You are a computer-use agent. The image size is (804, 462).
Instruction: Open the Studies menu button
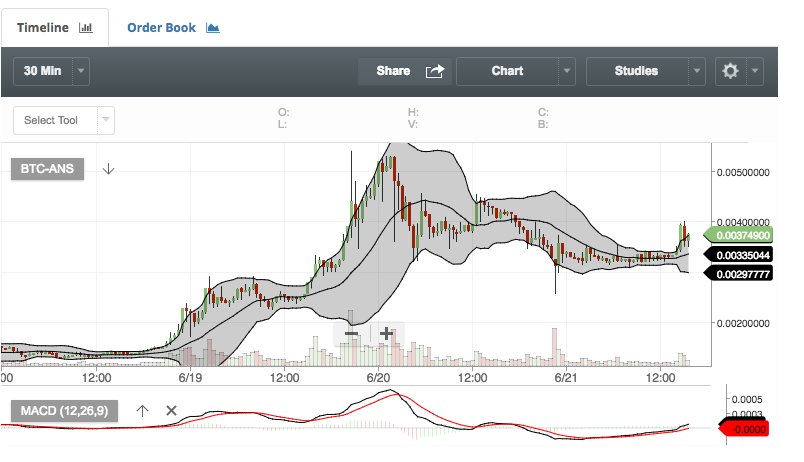pos(636,71)
